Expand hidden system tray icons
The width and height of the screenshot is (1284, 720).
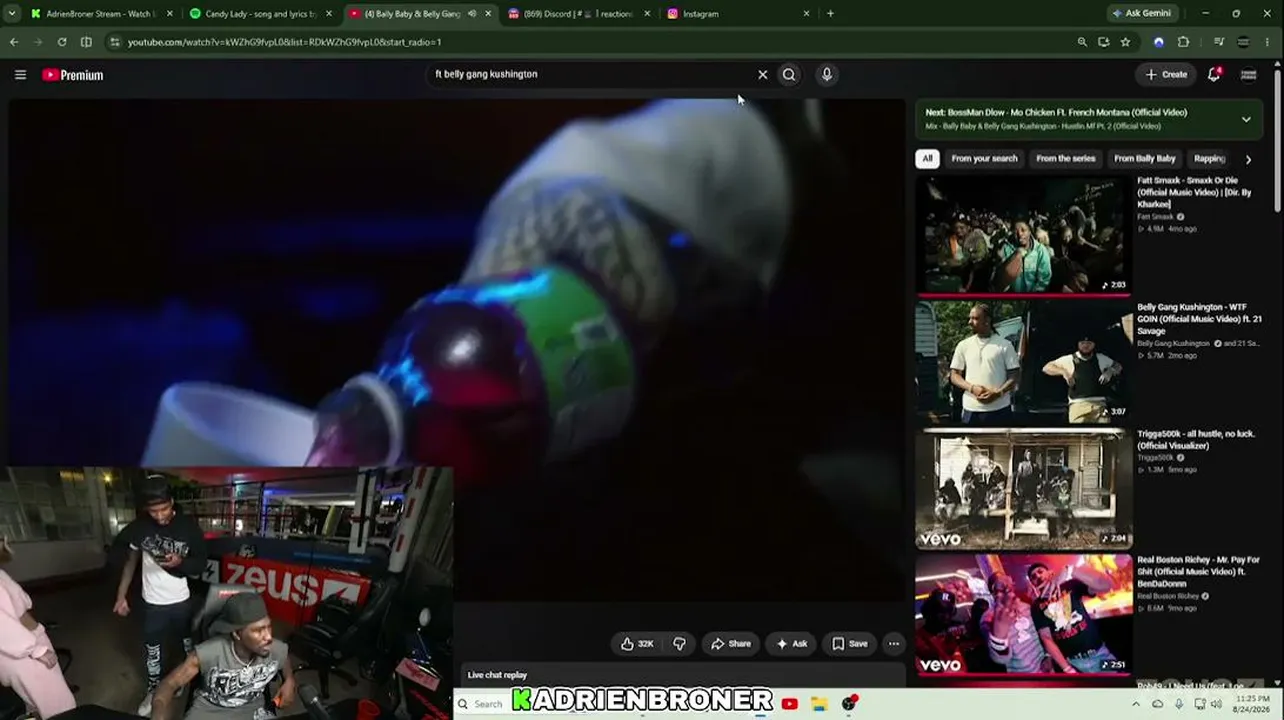(1135, 704)
